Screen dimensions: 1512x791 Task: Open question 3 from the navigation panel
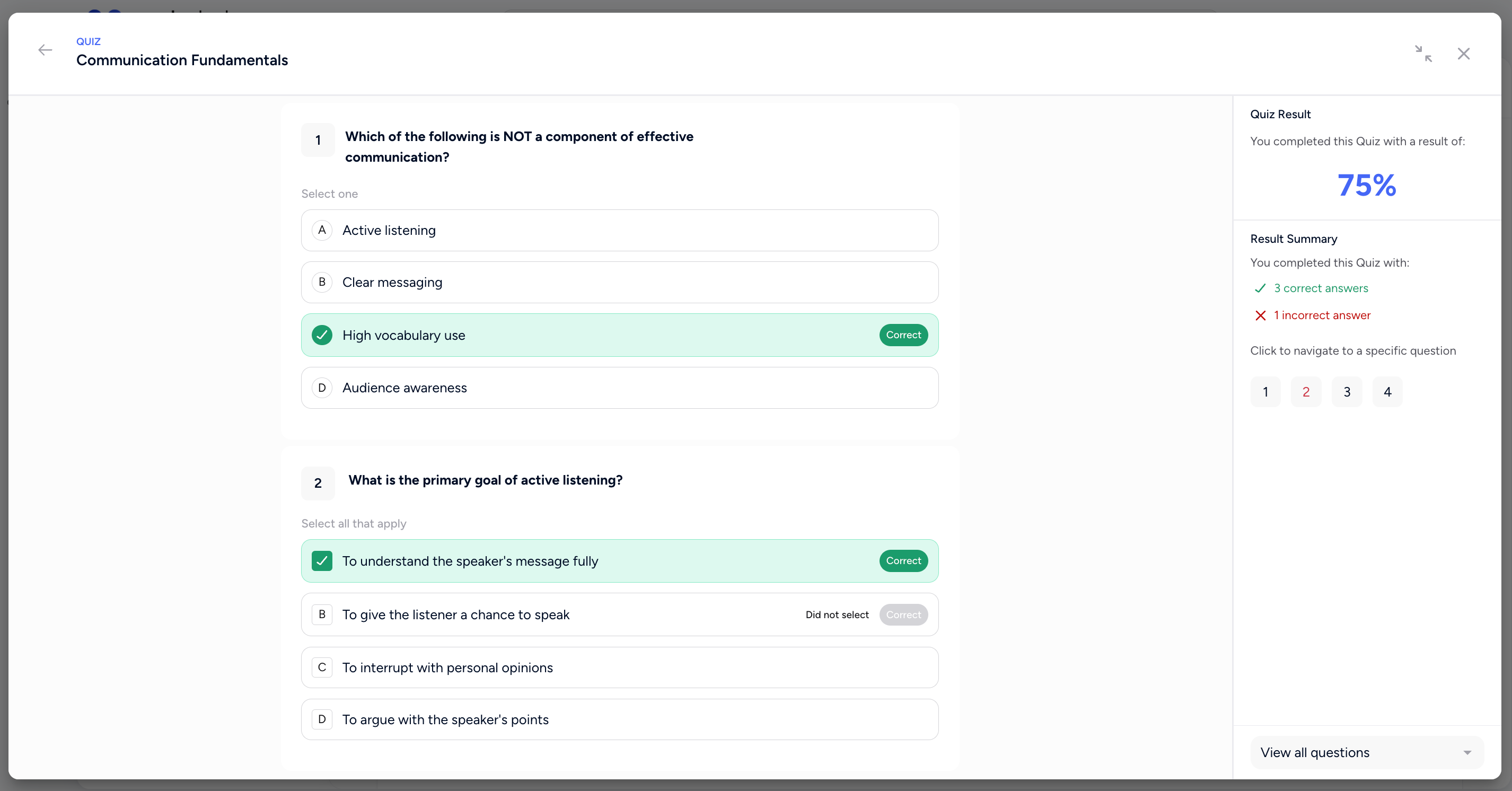[x=1347, y=391]
